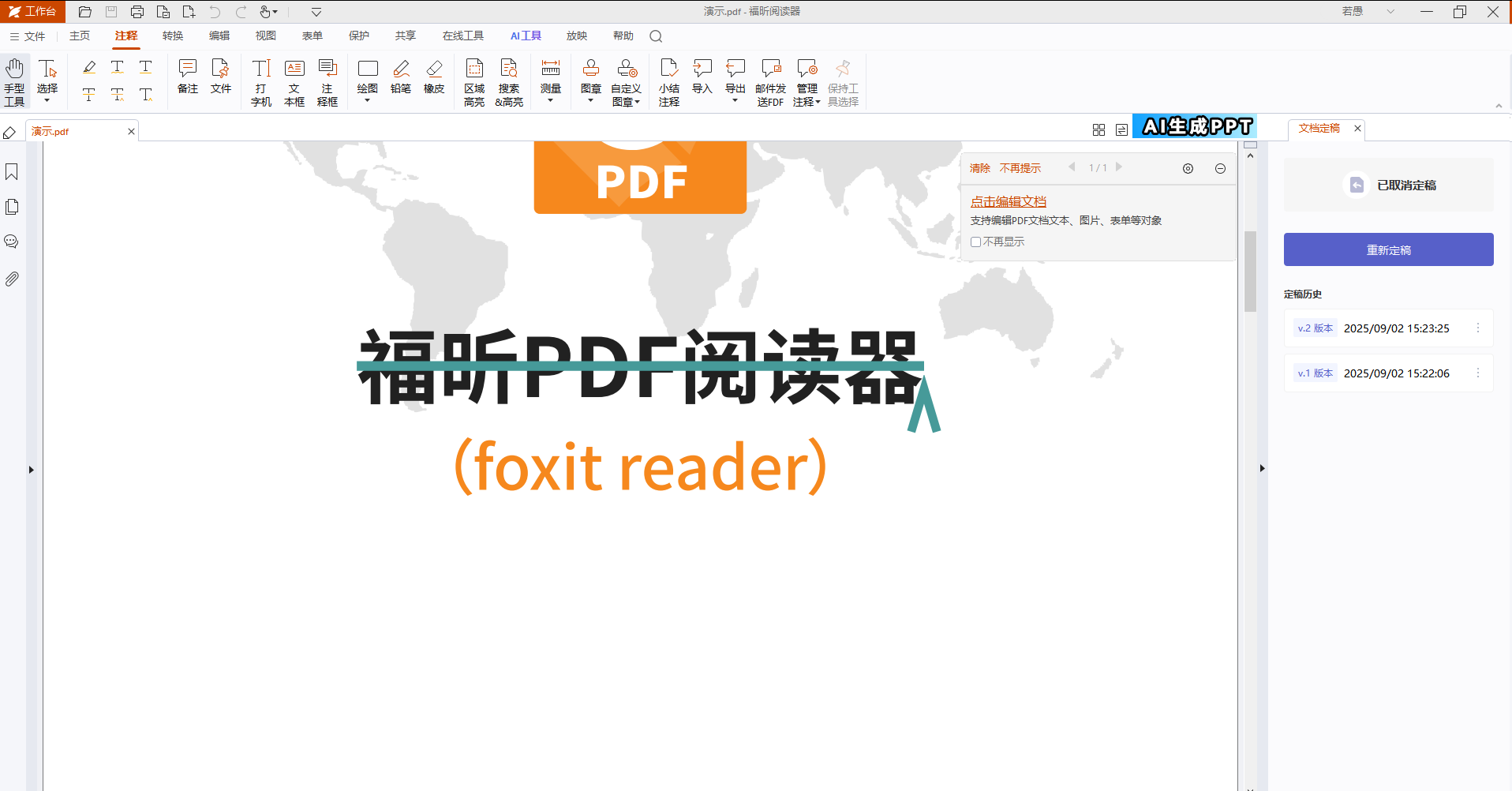Click the AI生成PPT banner
This screenshot has width=1512, height=791.
tap(1195, 126)
